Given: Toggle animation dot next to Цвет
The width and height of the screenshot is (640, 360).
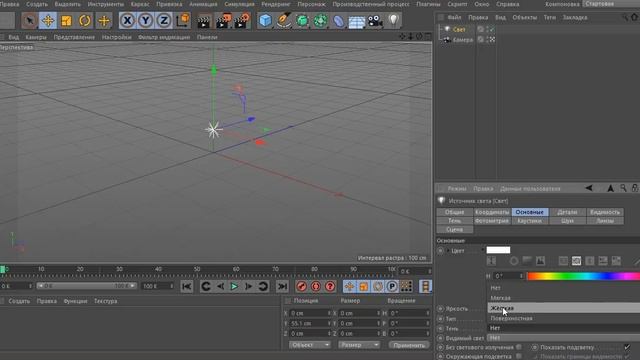Looking at the screenshot, I should click(440, 251).
